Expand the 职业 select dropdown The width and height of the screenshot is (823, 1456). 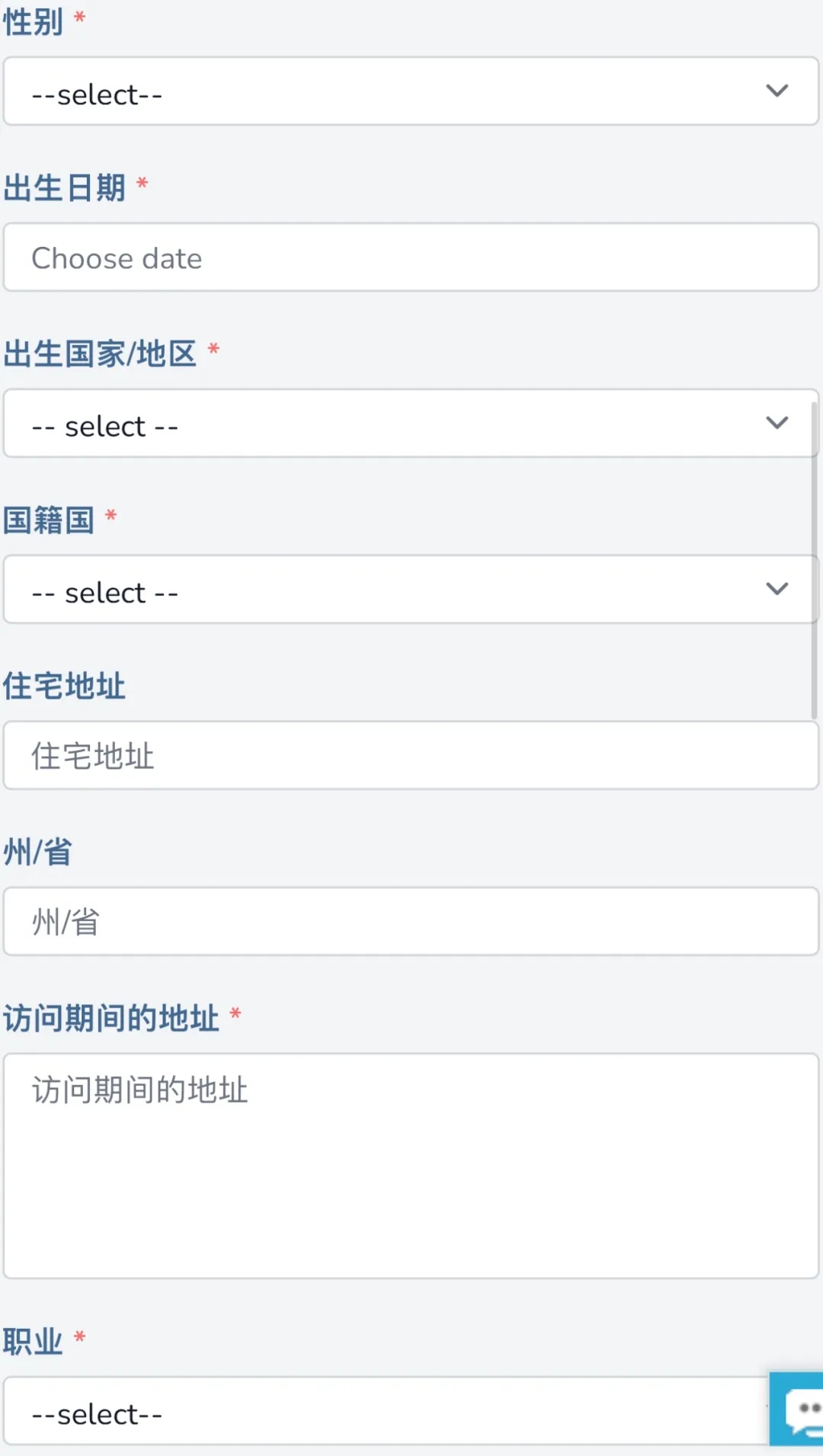(381, 1414)
